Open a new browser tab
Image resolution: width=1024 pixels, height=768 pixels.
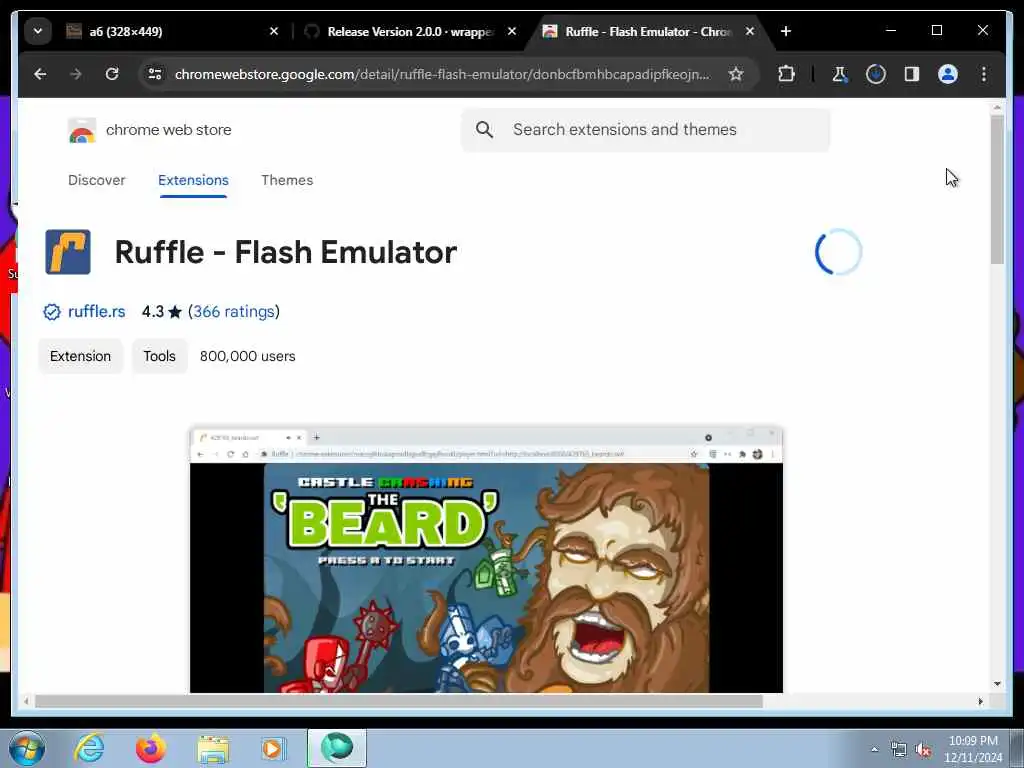786,31
